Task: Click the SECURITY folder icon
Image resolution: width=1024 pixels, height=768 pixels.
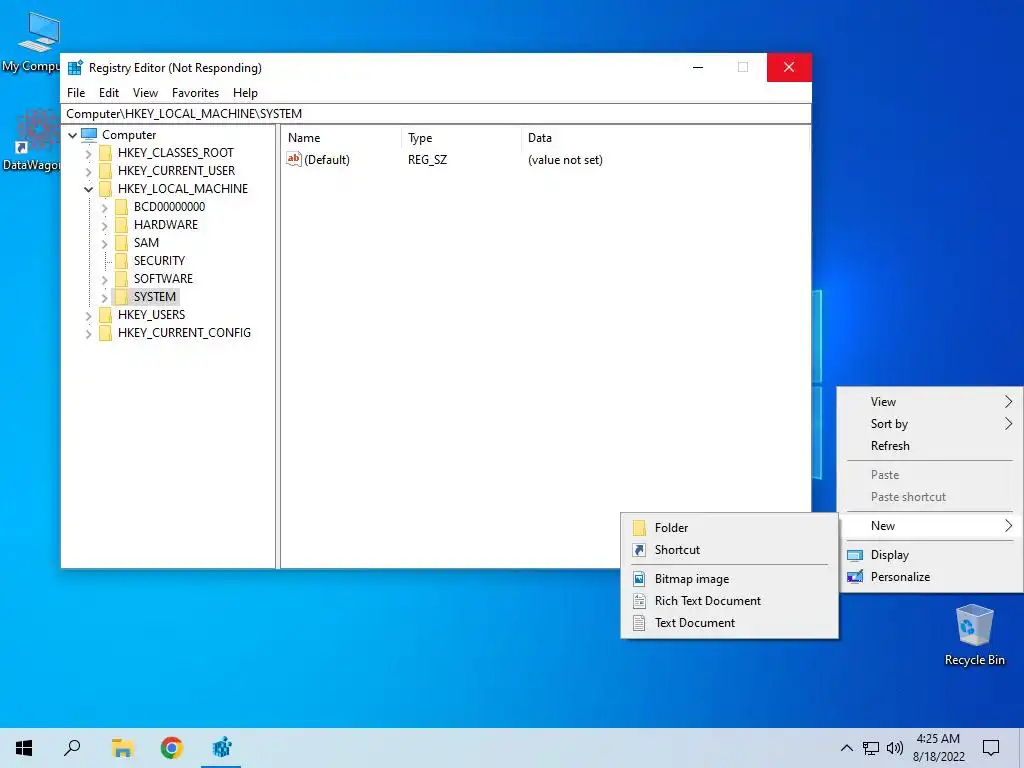Action: click(121, 261)
